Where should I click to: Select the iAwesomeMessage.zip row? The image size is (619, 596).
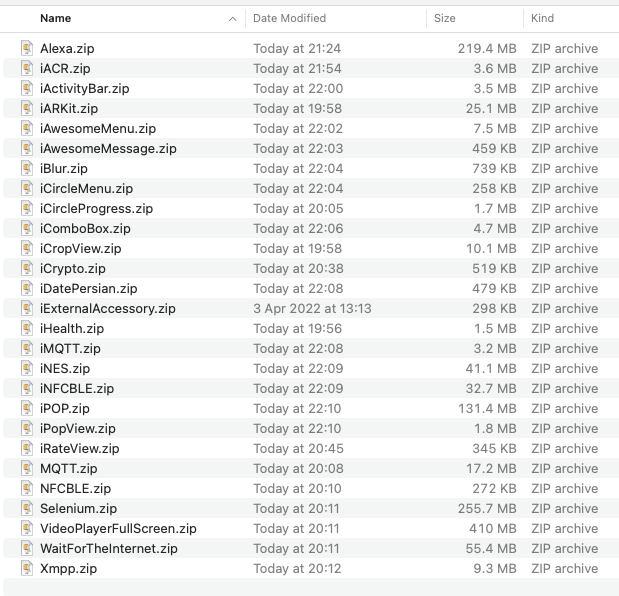point(108,148)
